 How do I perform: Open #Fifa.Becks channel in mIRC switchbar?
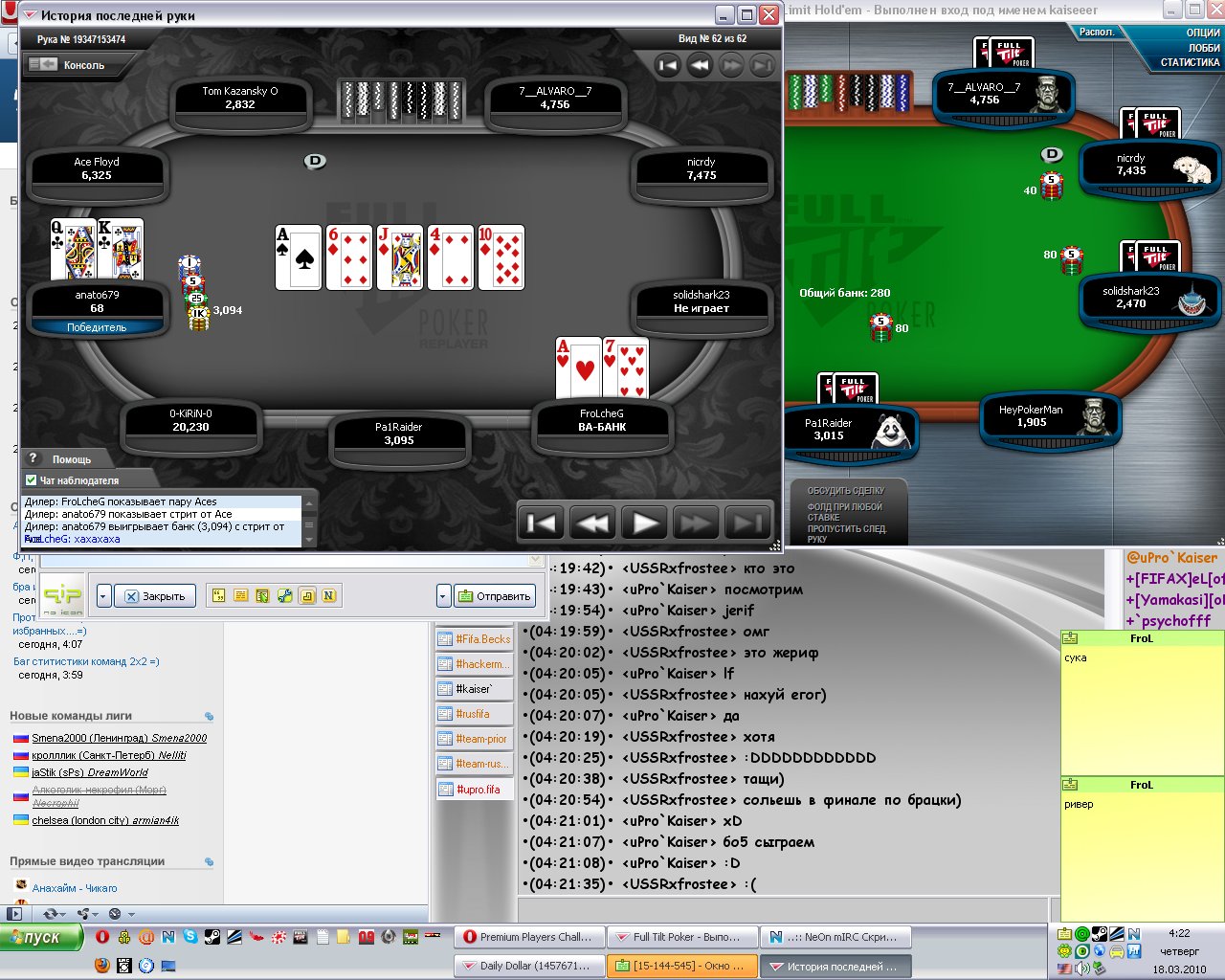point(475,639)
